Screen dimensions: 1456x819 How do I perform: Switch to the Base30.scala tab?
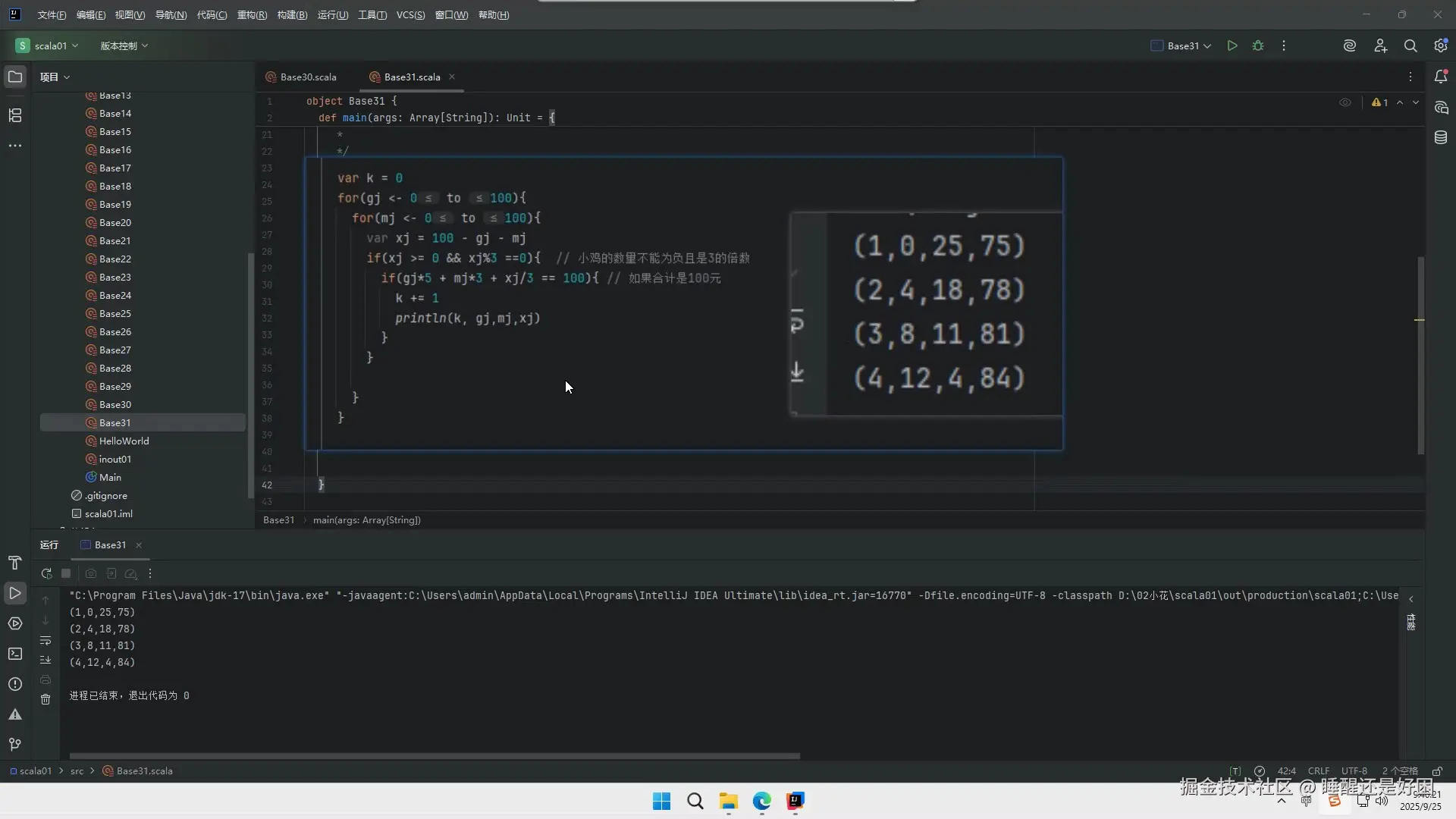pos(308,77)
